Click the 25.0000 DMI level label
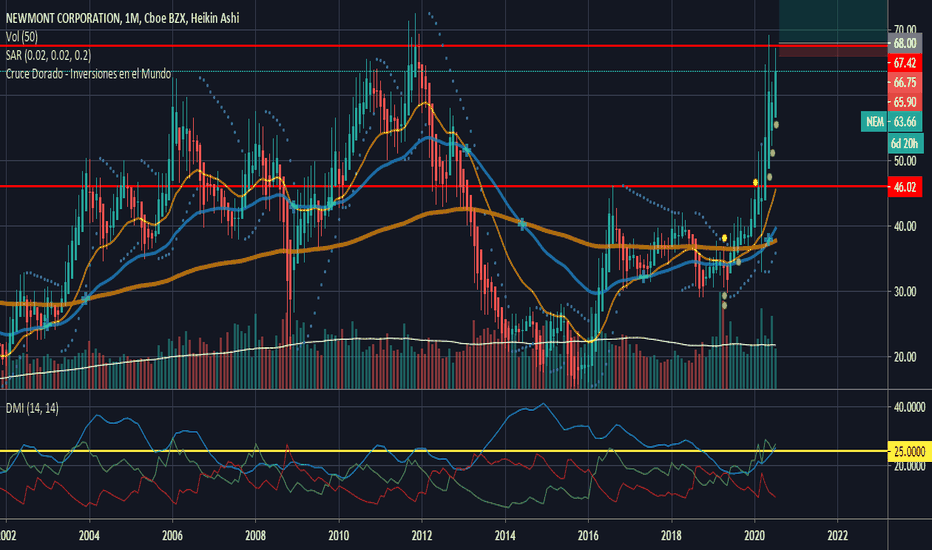The width and height of the screenshot is (932, 550). click(x=909, y=452)
